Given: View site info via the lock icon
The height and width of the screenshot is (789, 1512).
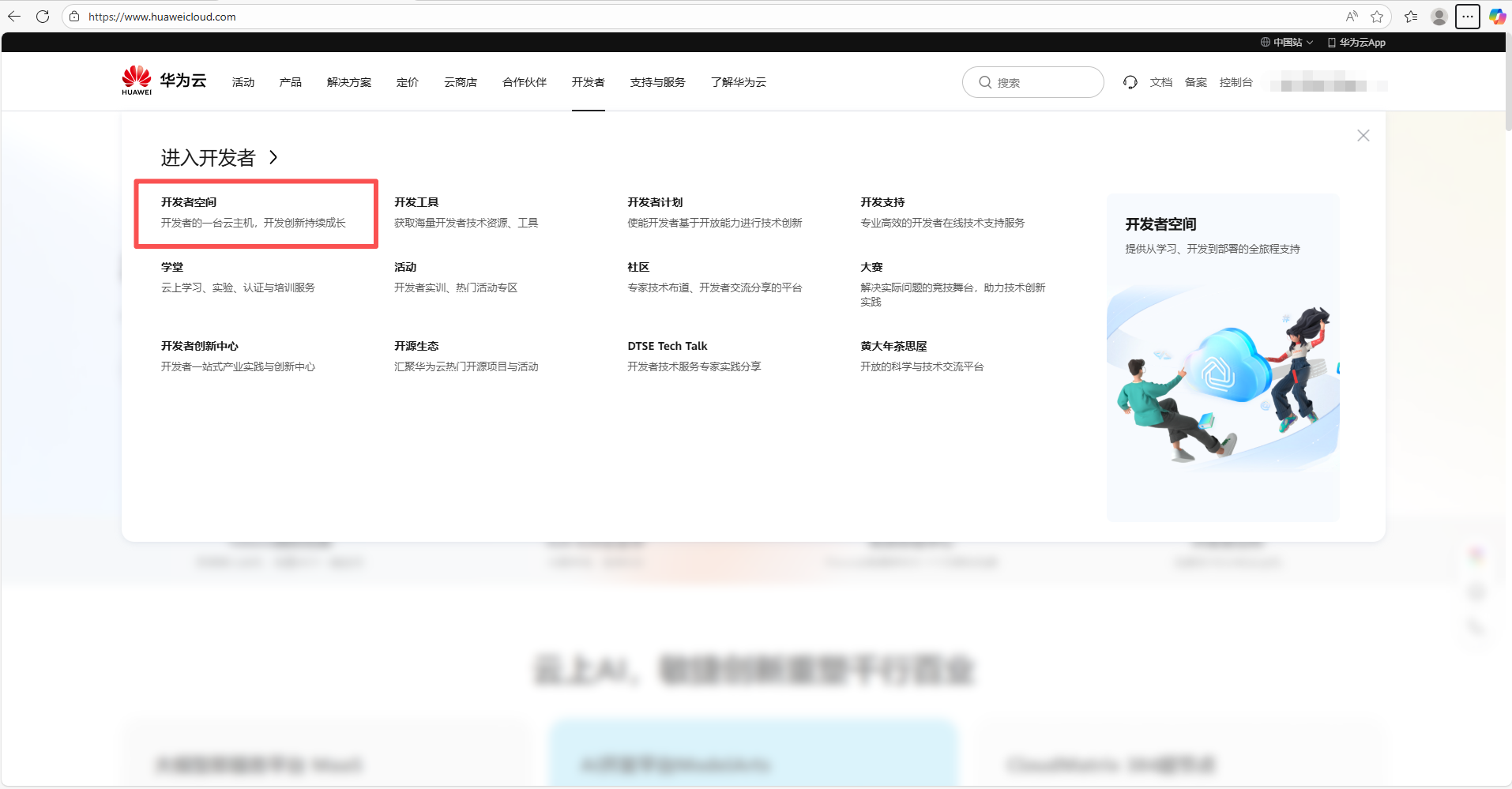Looking at the screenshot, I should [74, 17].
